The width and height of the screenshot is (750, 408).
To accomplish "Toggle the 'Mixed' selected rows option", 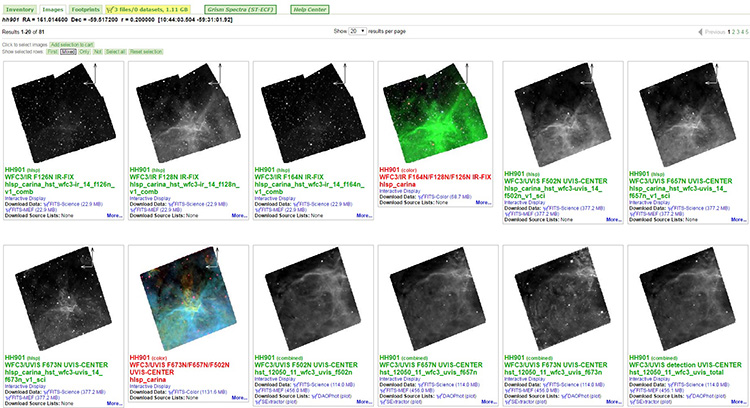I will [x=67, y=50].
